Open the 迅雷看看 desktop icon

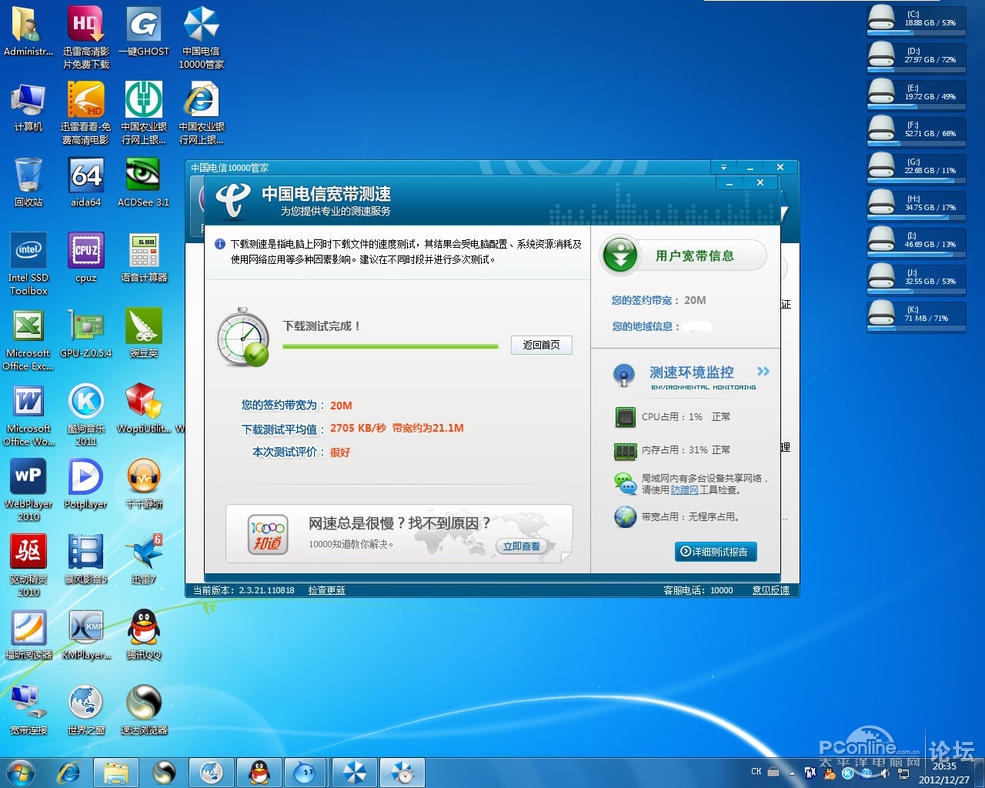coord(86,113)
